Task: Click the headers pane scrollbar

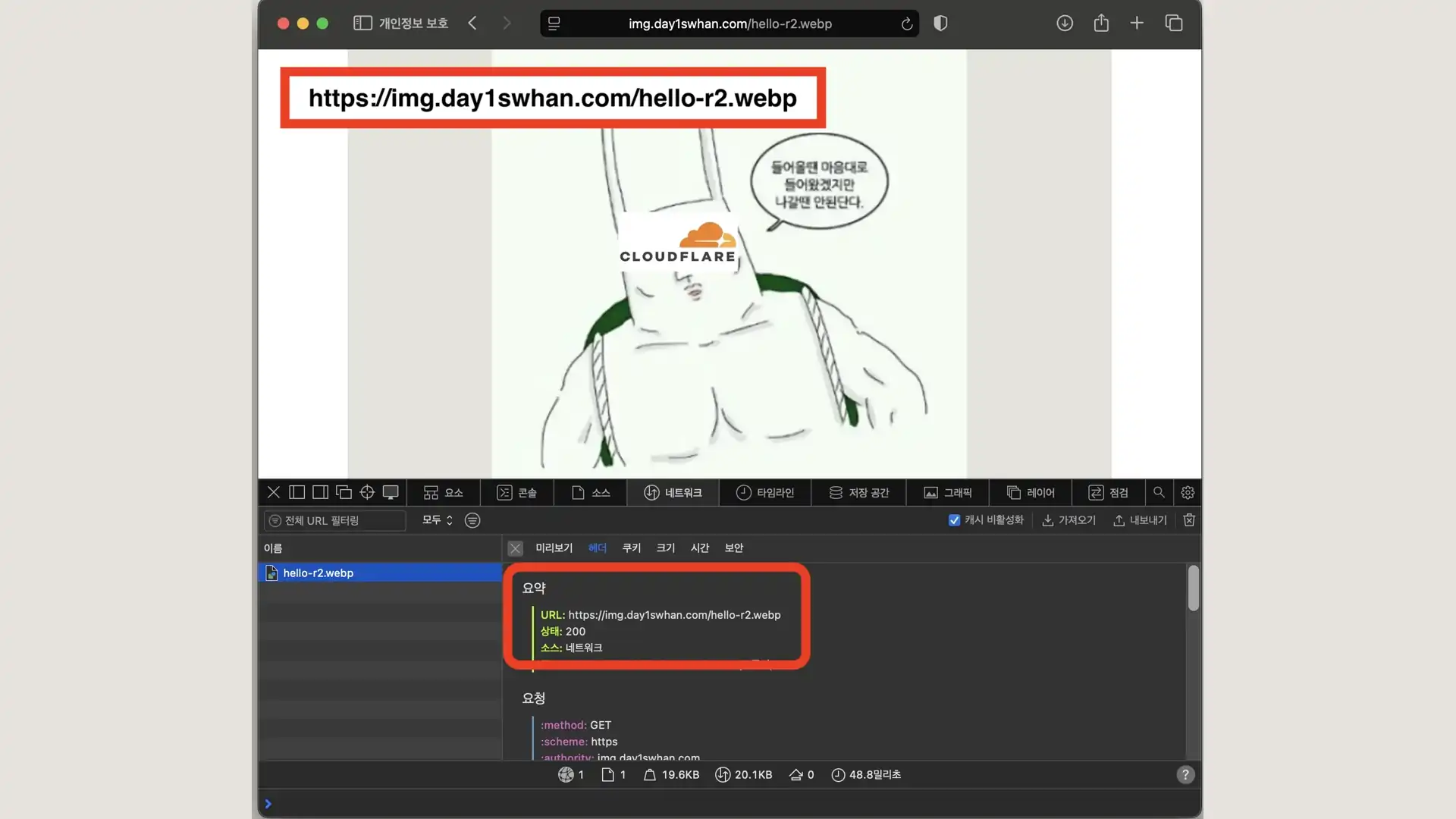Action: point(1194,588)
